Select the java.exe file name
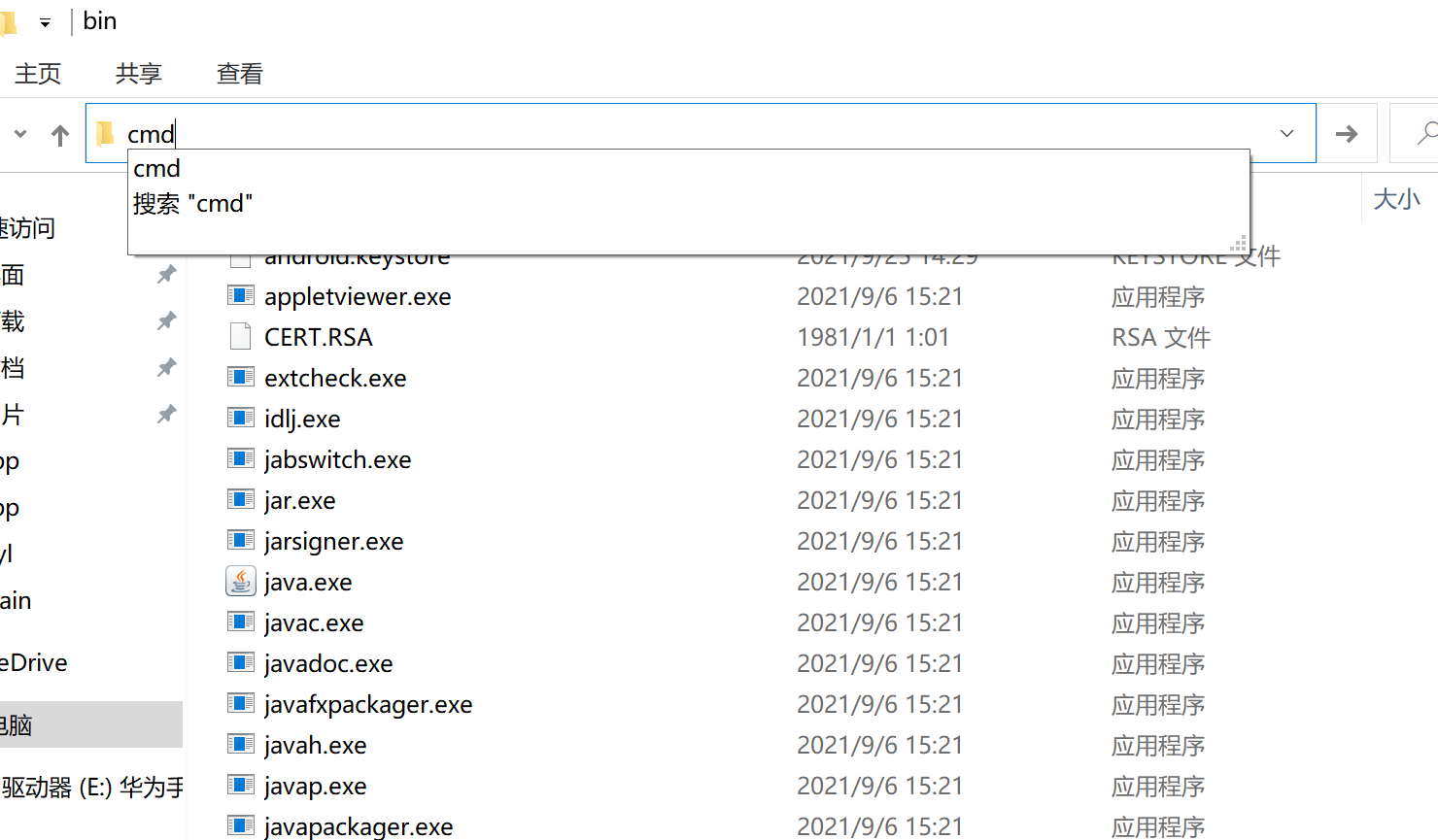 pyautogui.click(x=308, y=583)
